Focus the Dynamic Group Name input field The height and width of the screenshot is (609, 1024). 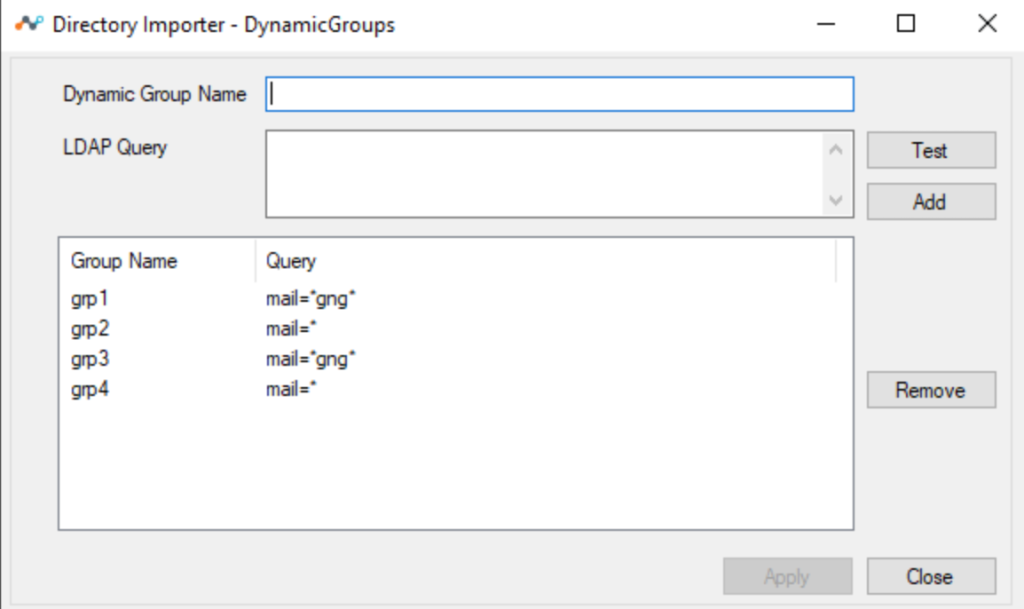tap(560, 94)
